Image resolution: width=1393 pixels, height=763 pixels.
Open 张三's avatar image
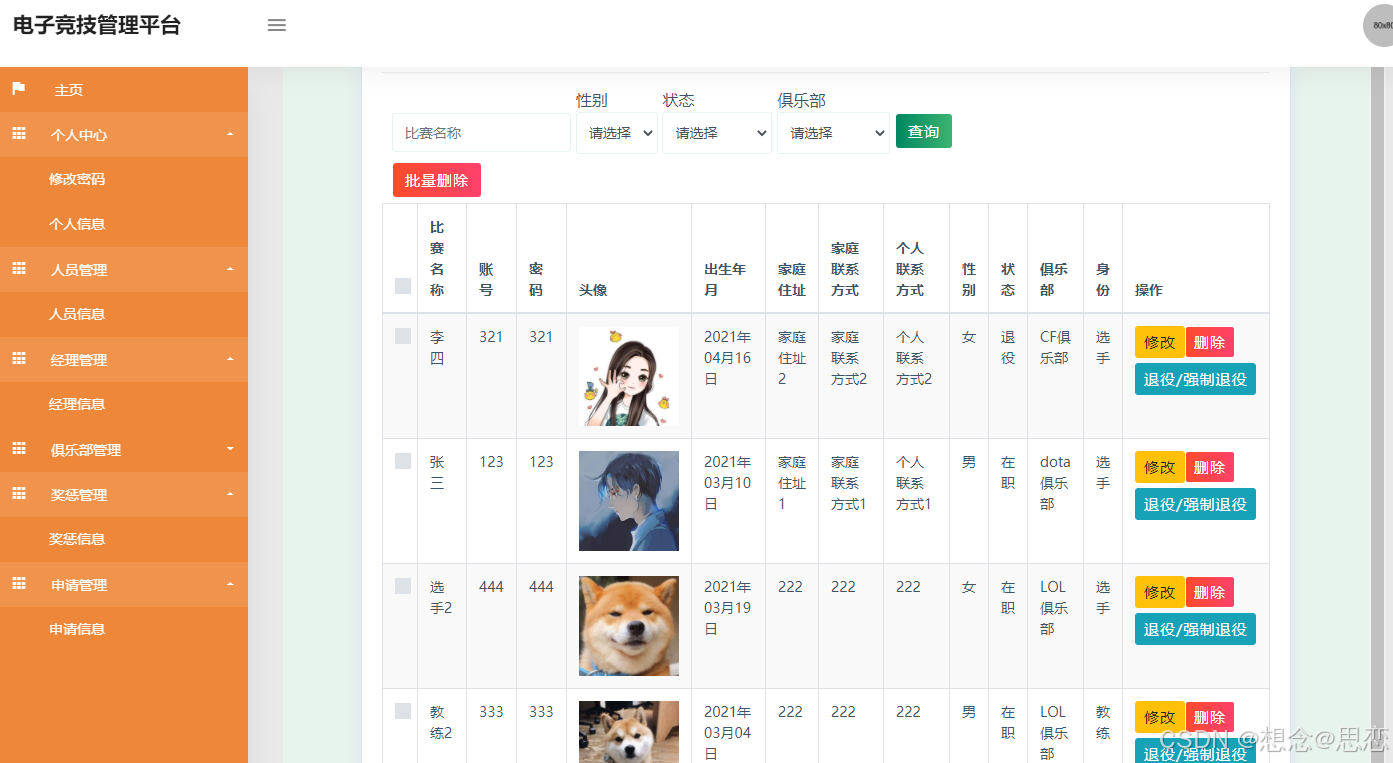629,501
